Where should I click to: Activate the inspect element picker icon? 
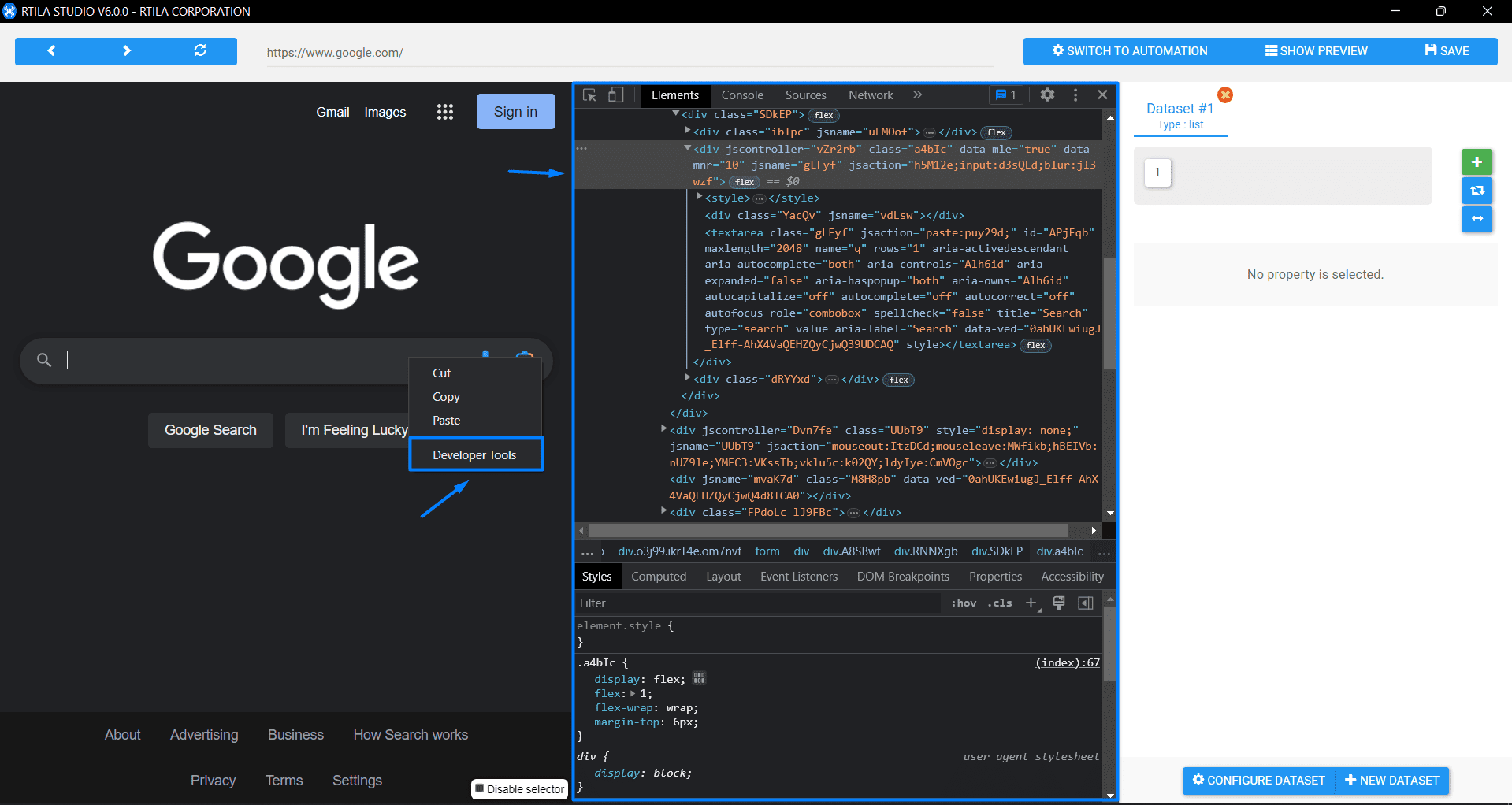tap(589, 95)
